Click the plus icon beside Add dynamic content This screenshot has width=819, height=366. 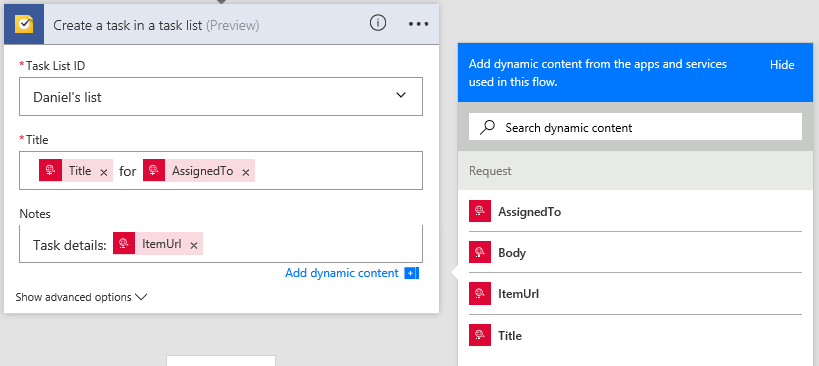(412, 273)
